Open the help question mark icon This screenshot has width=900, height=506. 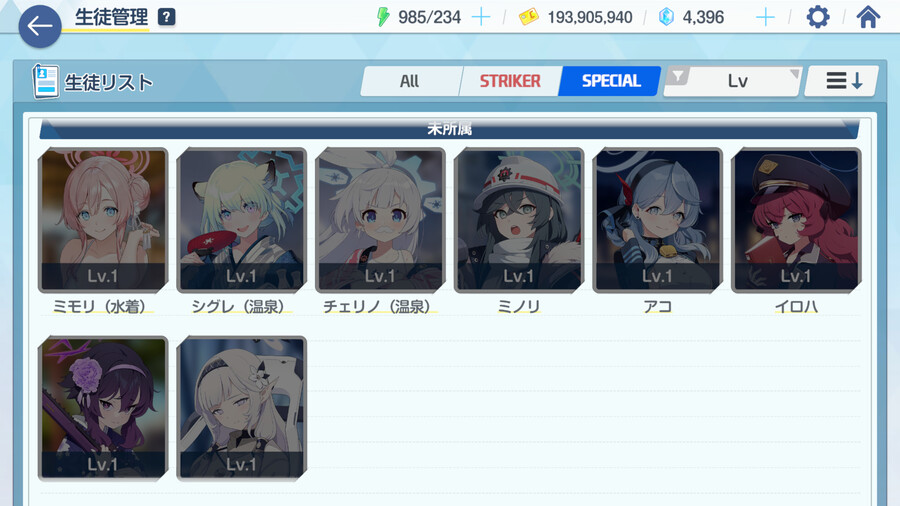166,17
